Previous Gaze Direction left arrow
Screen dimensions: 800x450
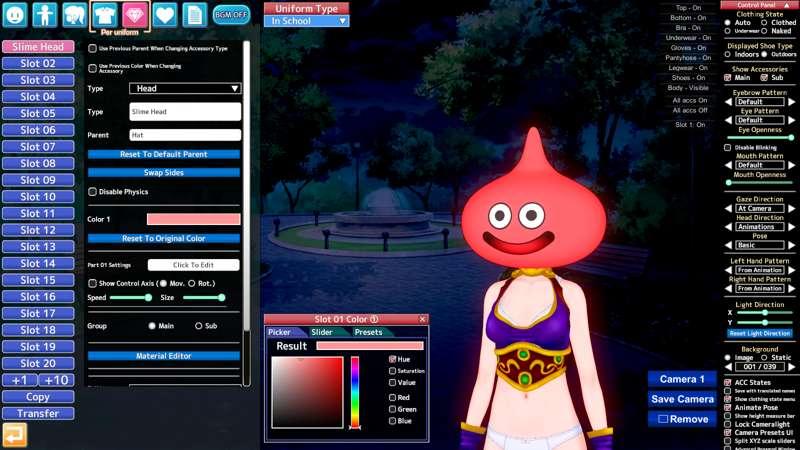pyautogui.click(x=729, y=209)
